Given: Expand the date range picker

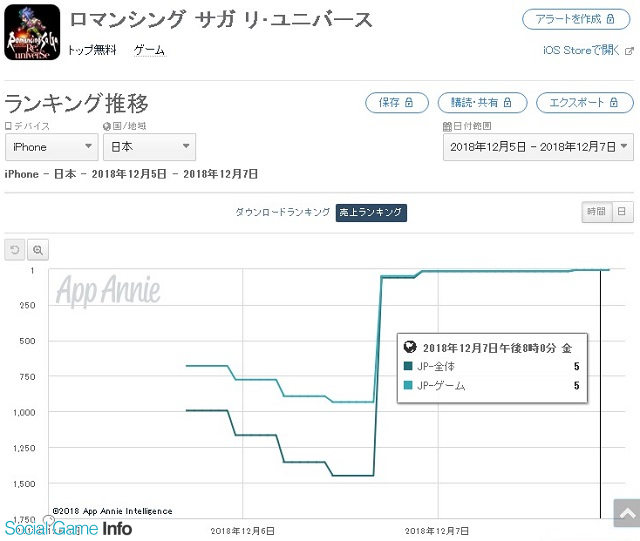Looking at the screenshot, I should [x=538, y=147].
